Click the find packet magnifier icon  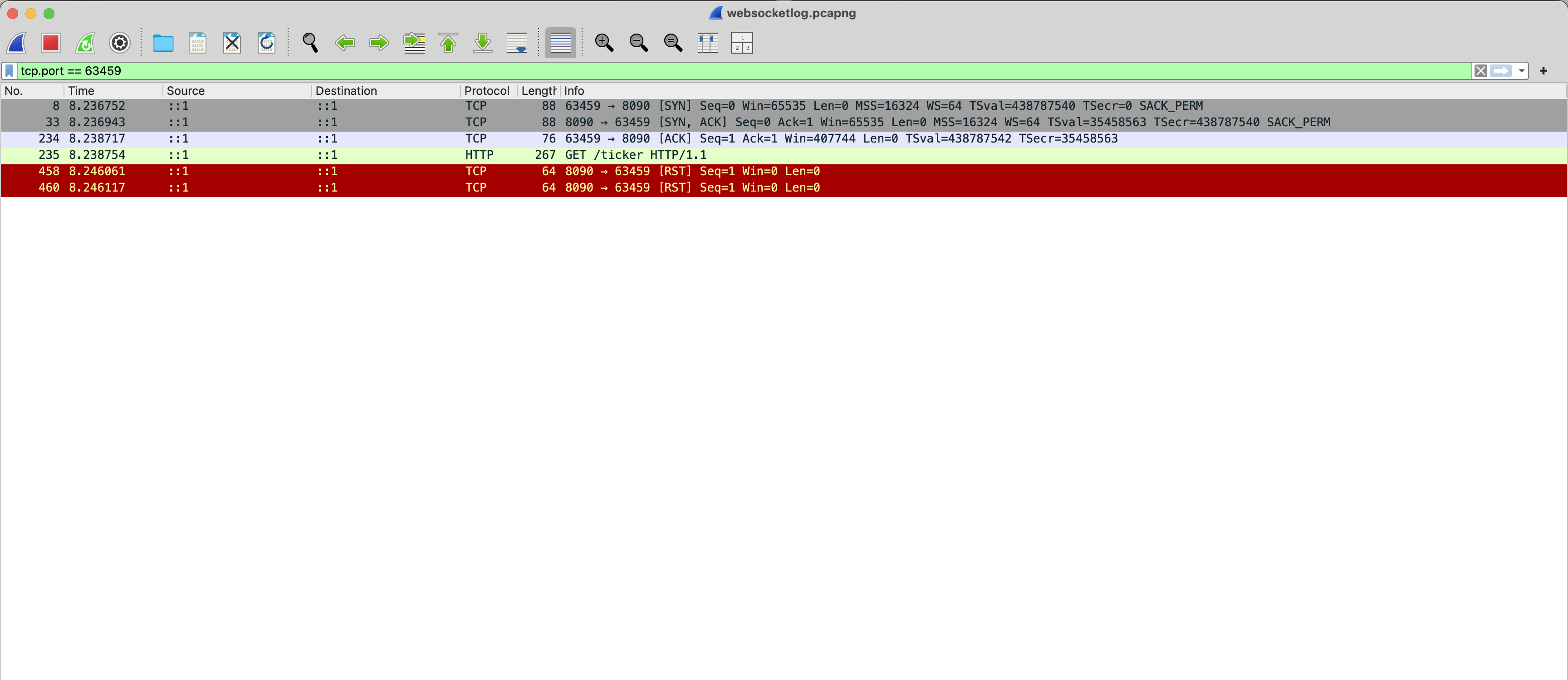[310, 43]
